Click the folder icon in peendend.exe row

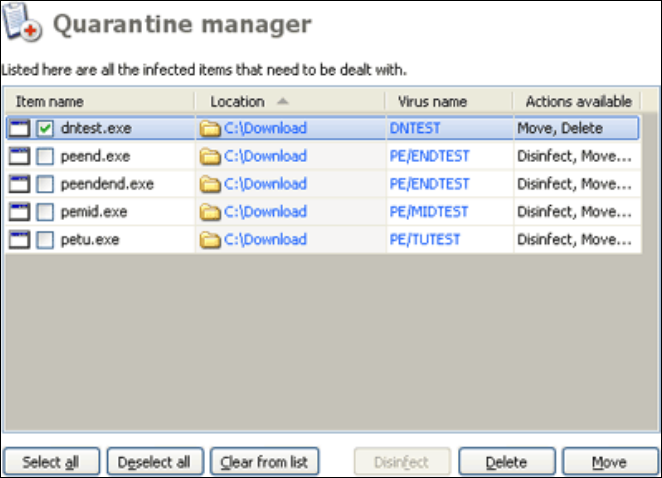[x=210, y=184]
